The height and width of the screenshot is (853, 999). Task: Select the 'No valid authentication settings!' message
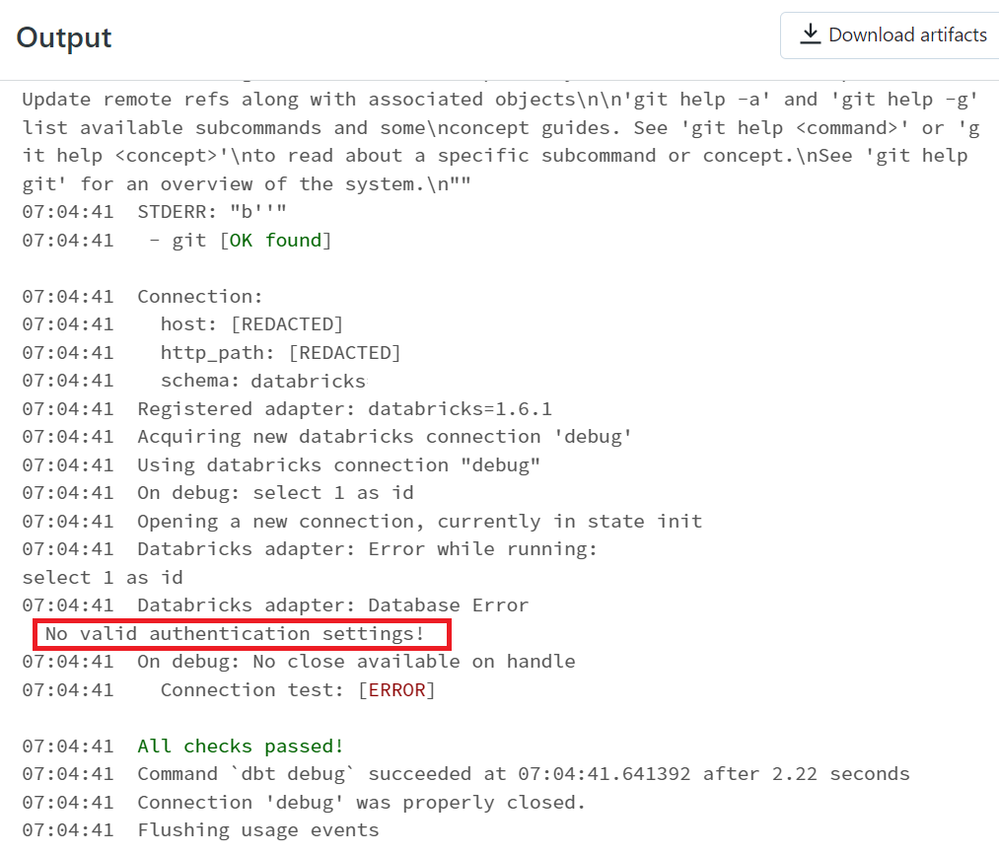click(x=234, y=634)
